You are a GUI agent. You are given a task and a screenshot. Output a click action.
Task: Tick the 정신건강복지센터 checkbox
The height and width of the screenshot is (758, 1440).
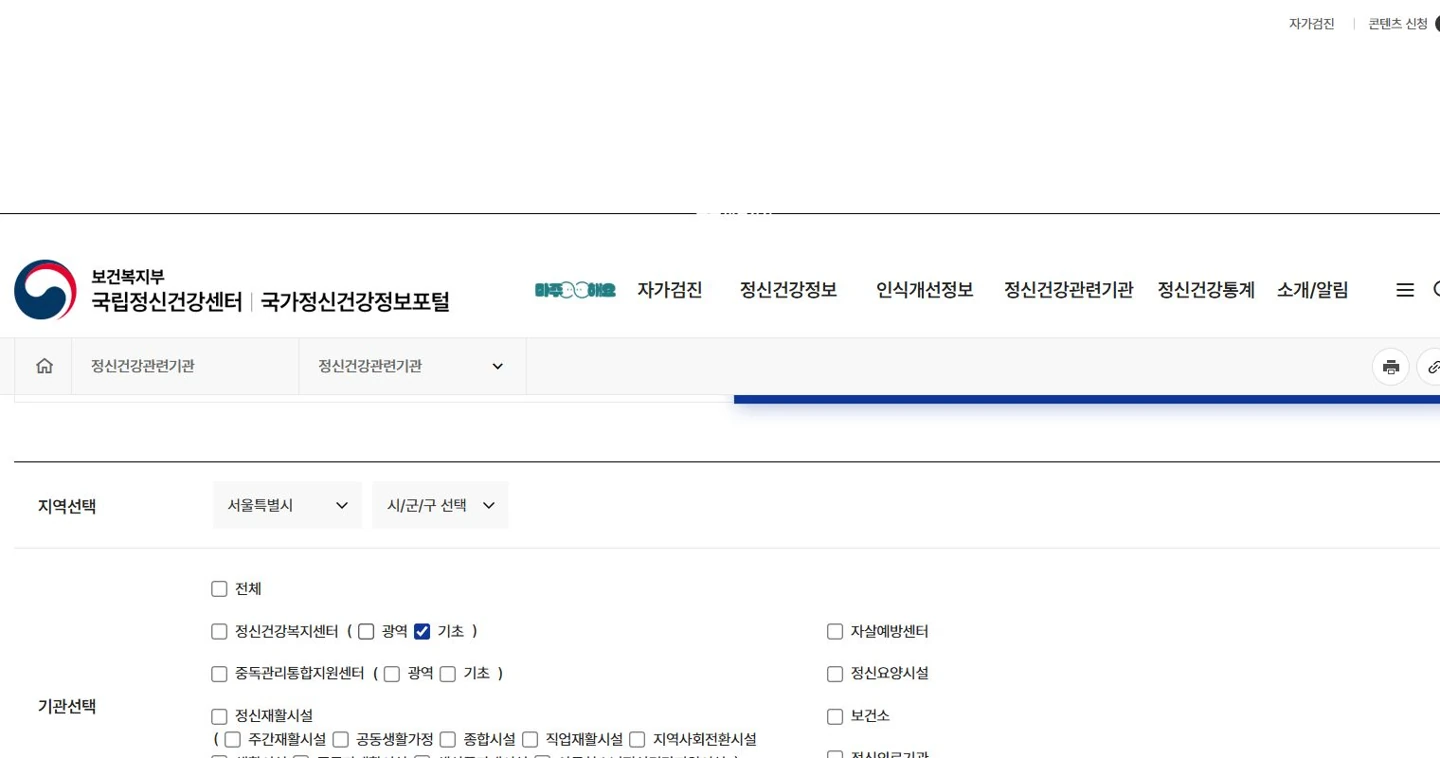point(219,631)
